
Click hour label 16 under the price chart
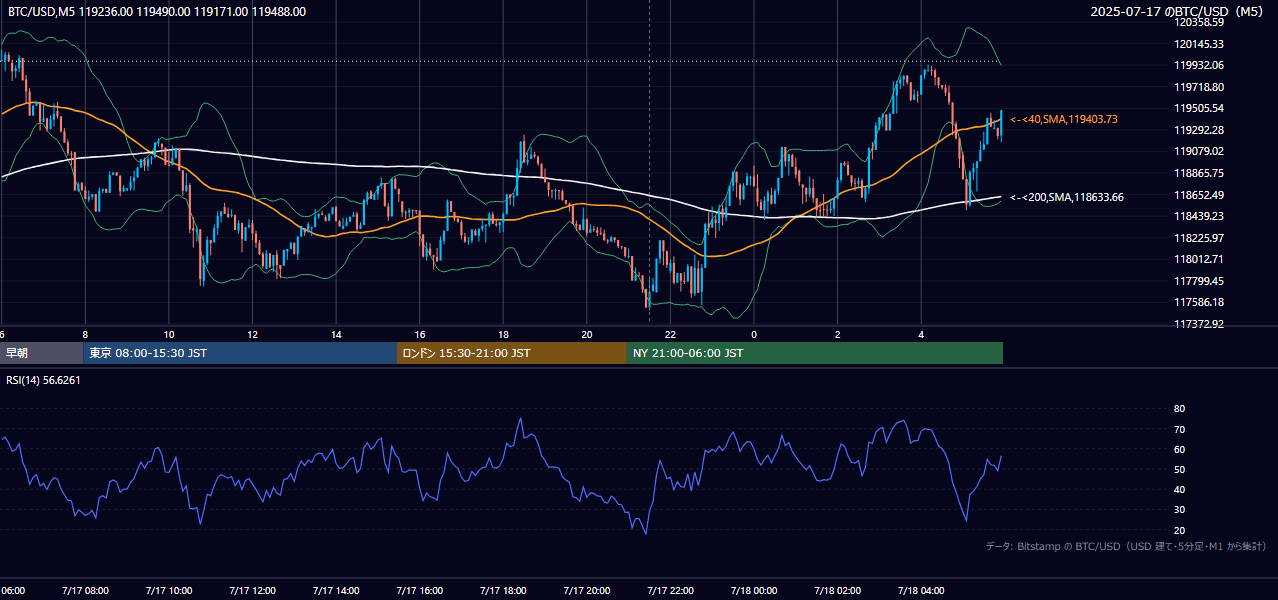420,334
